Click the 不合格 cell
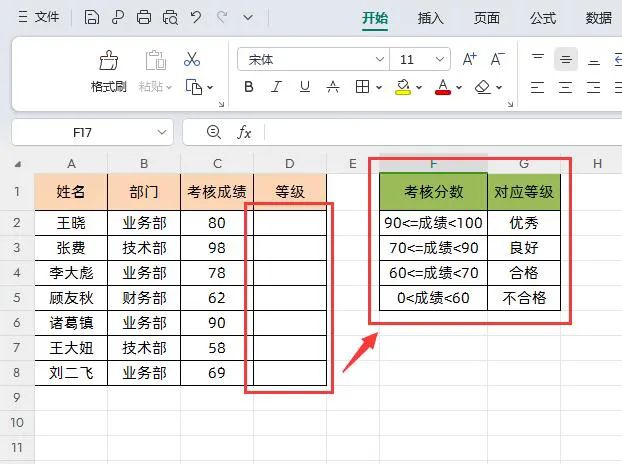622x464 pixels. (524, 298)
